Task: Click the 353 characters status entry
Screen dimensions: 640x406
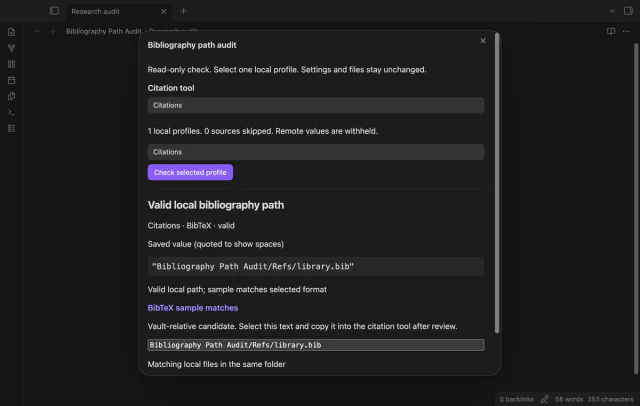Action: tap(610, 399)
